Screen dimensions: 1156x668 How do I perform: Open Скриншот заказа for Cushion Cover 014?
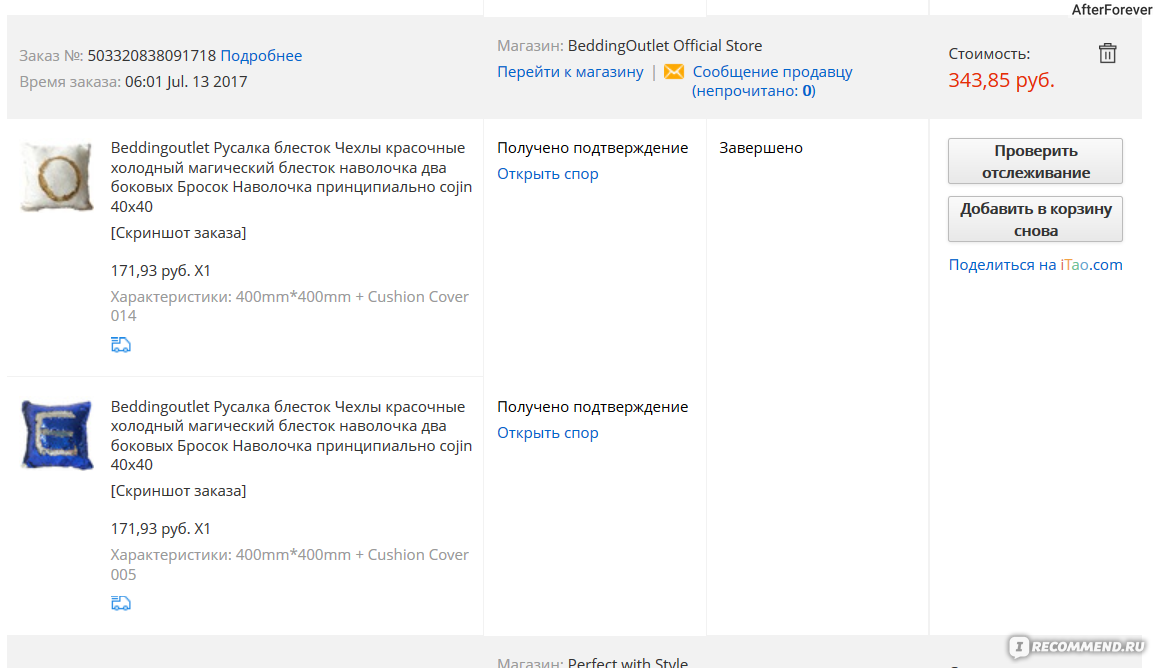point(178,233)
